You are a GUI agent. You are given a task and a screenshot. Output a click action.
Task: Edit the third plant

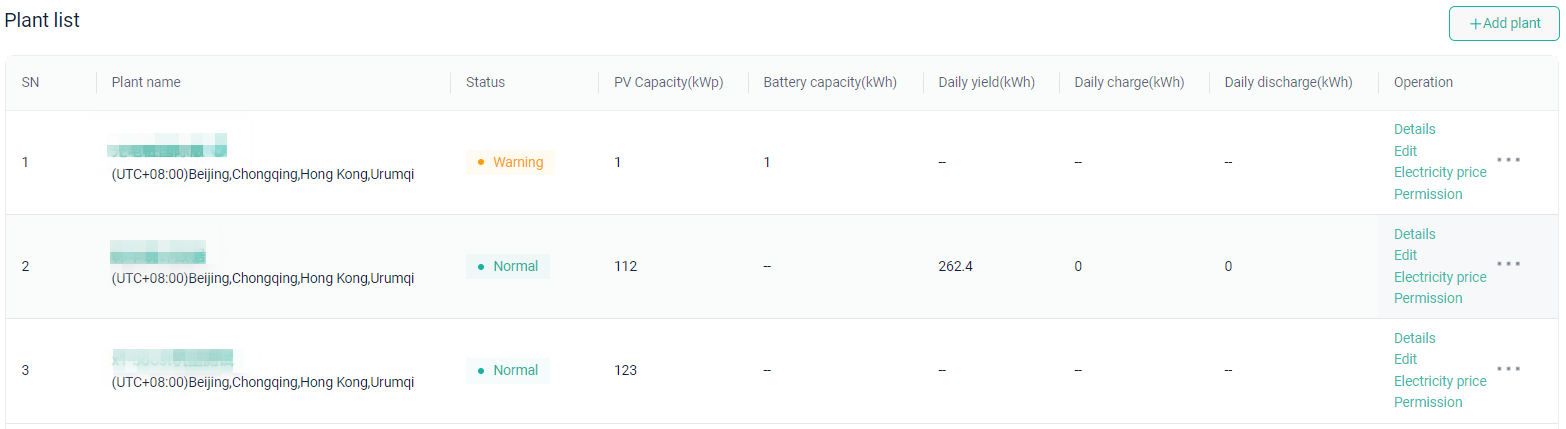1405,359
